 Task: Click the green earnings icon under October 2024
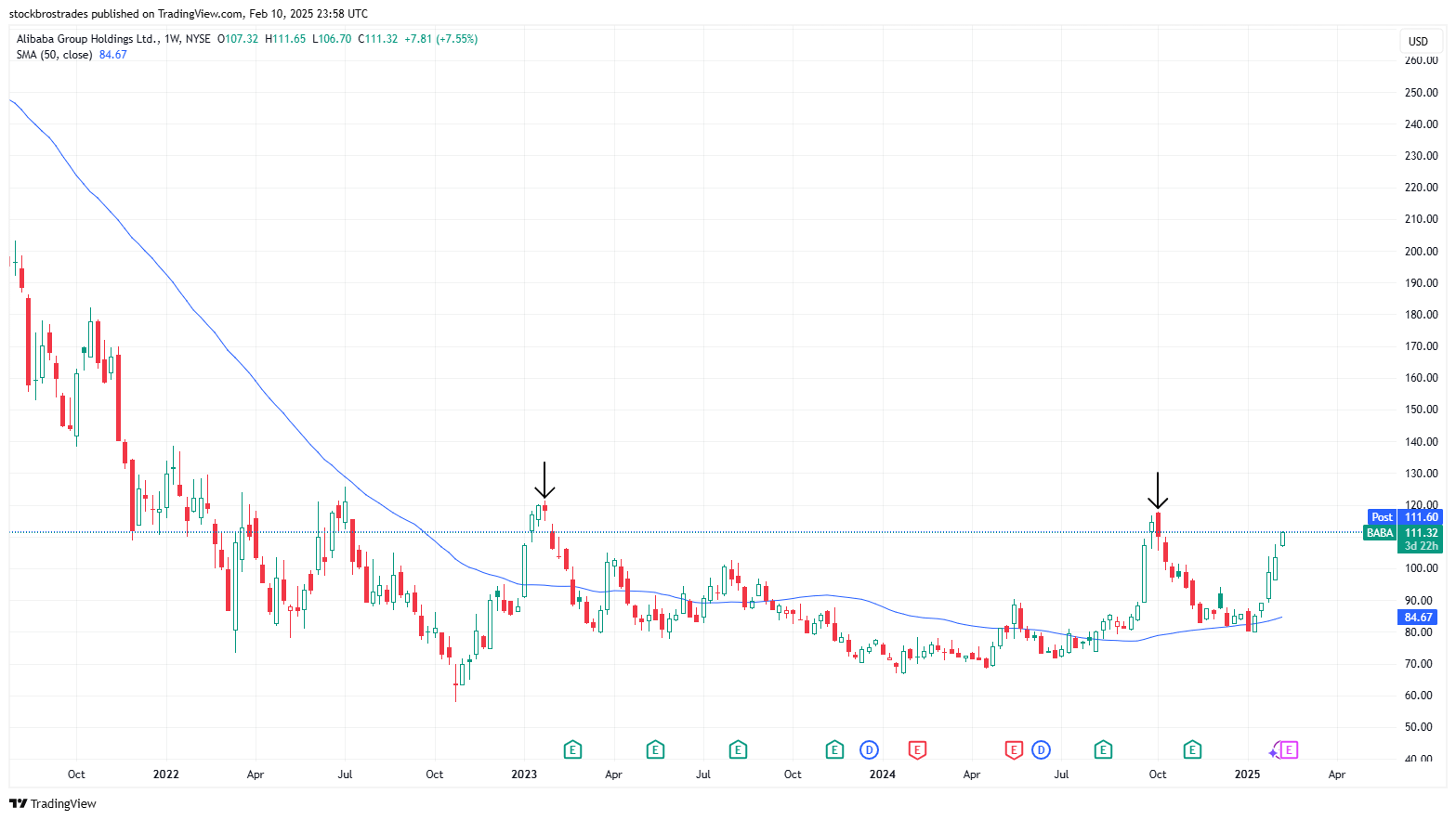[x=1191, y=749]
